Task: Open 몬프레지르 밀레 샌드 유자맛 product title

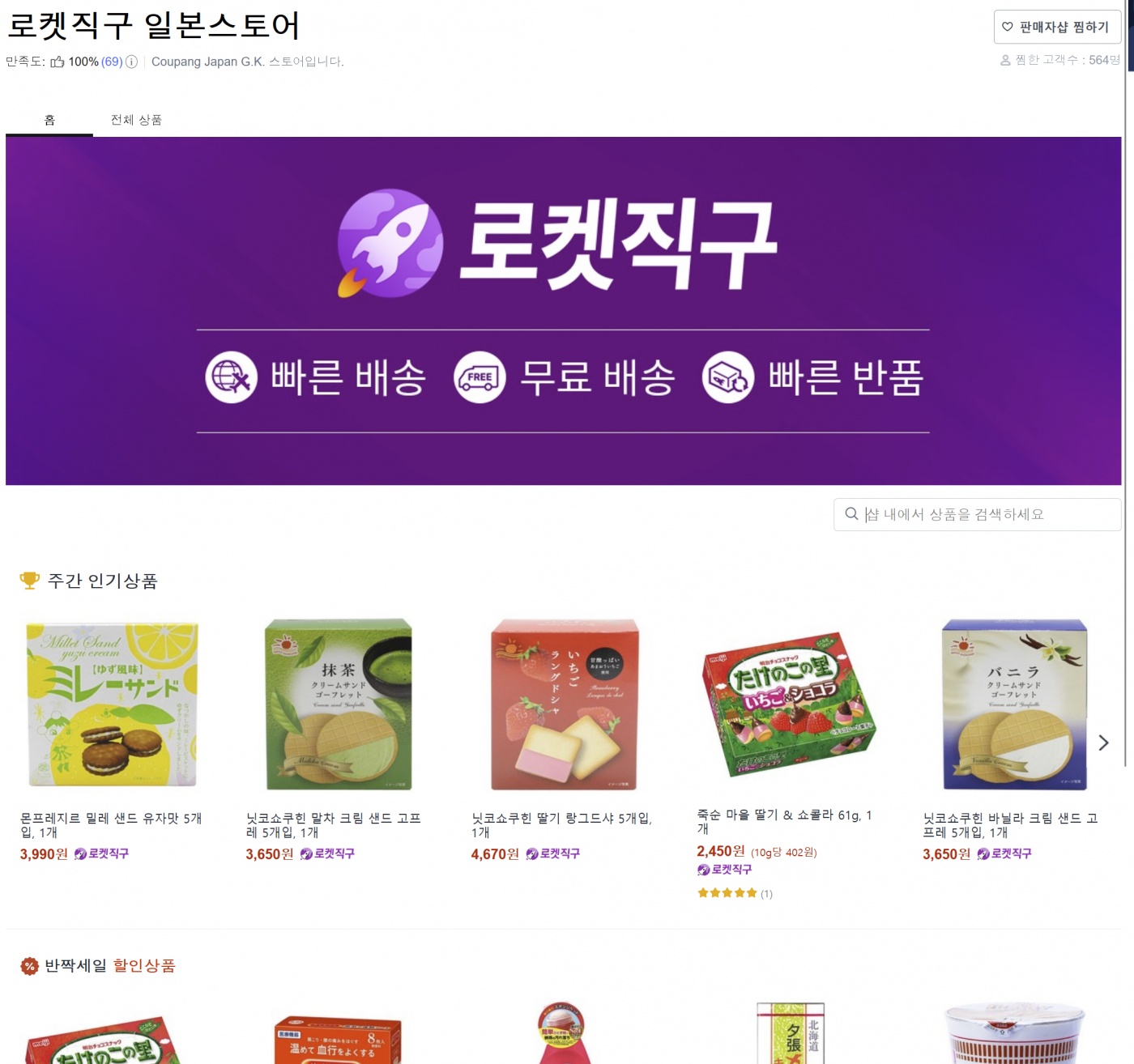Action: (x=111, y=825)
